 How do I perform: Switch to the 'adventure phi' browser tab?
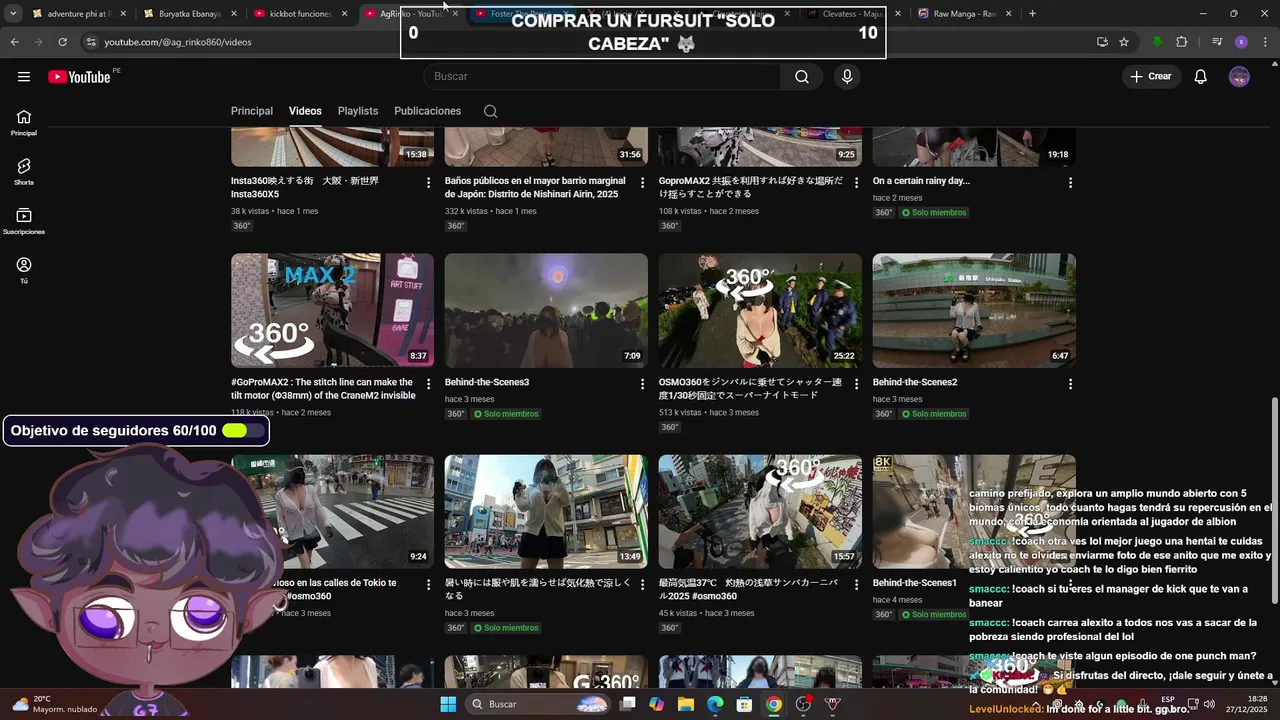(x=78, y=14)
